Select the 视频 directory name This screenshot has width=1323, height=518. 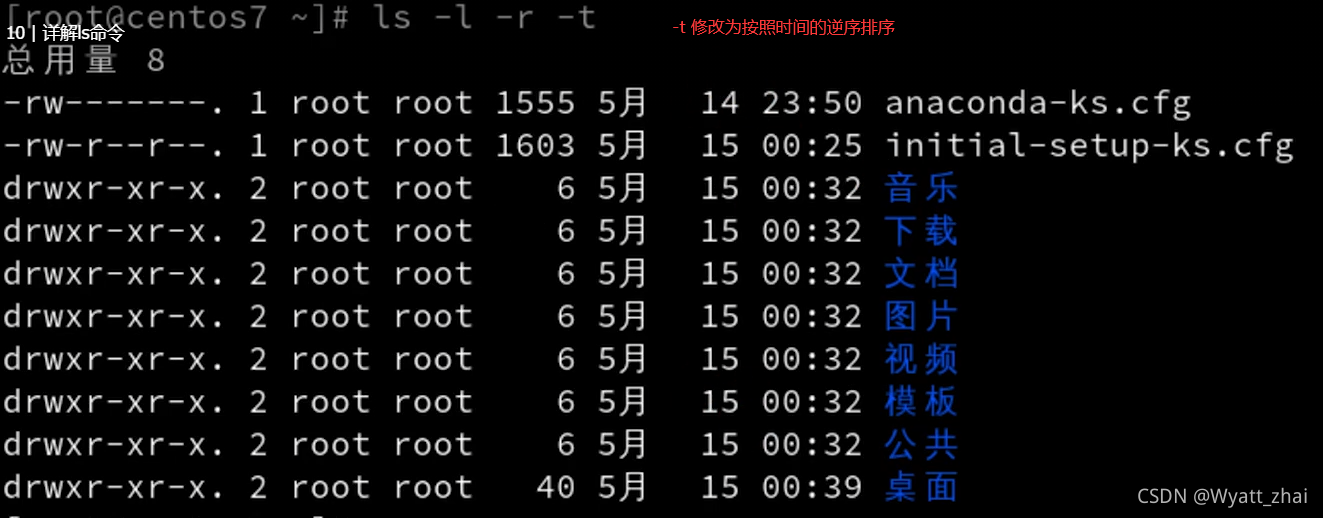coord(921,360)
